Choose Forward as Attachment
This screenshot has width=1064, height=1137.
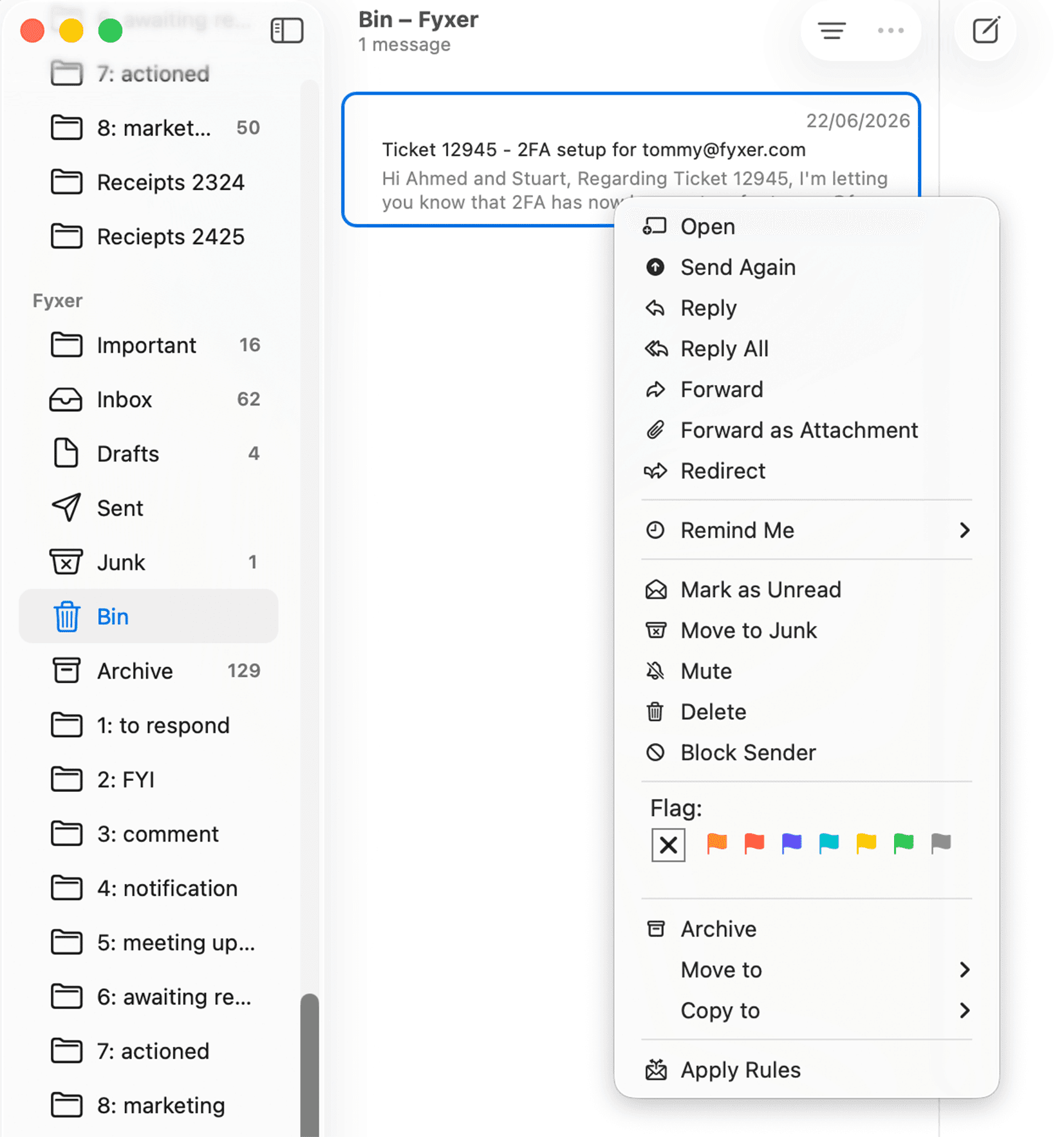coord(806,430)
